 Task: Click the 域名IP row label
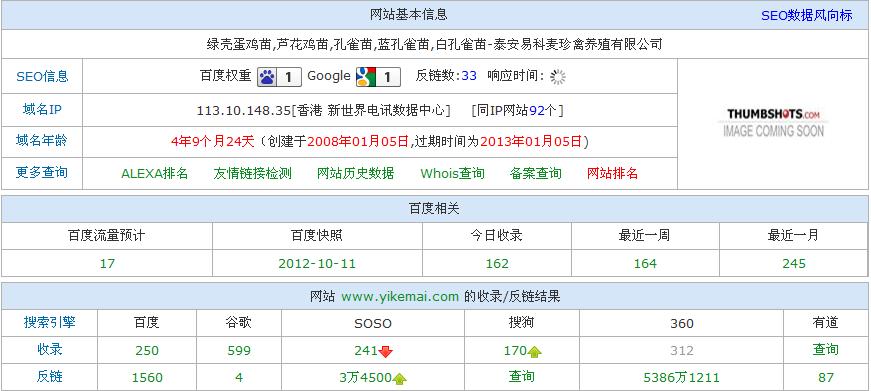[42, 109]
